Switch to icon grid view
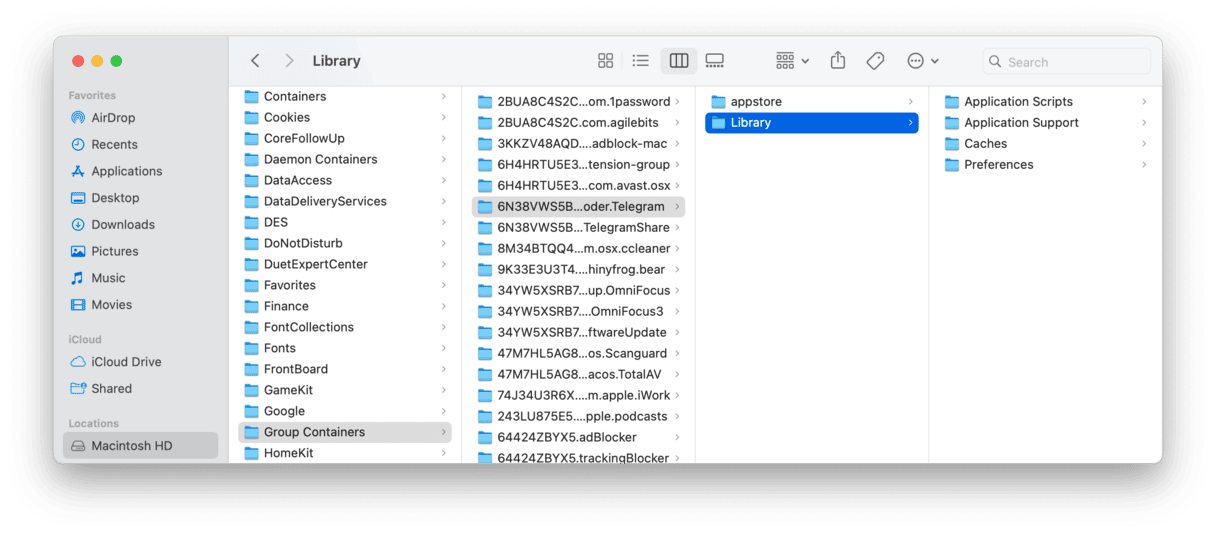The width and height of the screenshot is (1216, 534). (605, 61)
